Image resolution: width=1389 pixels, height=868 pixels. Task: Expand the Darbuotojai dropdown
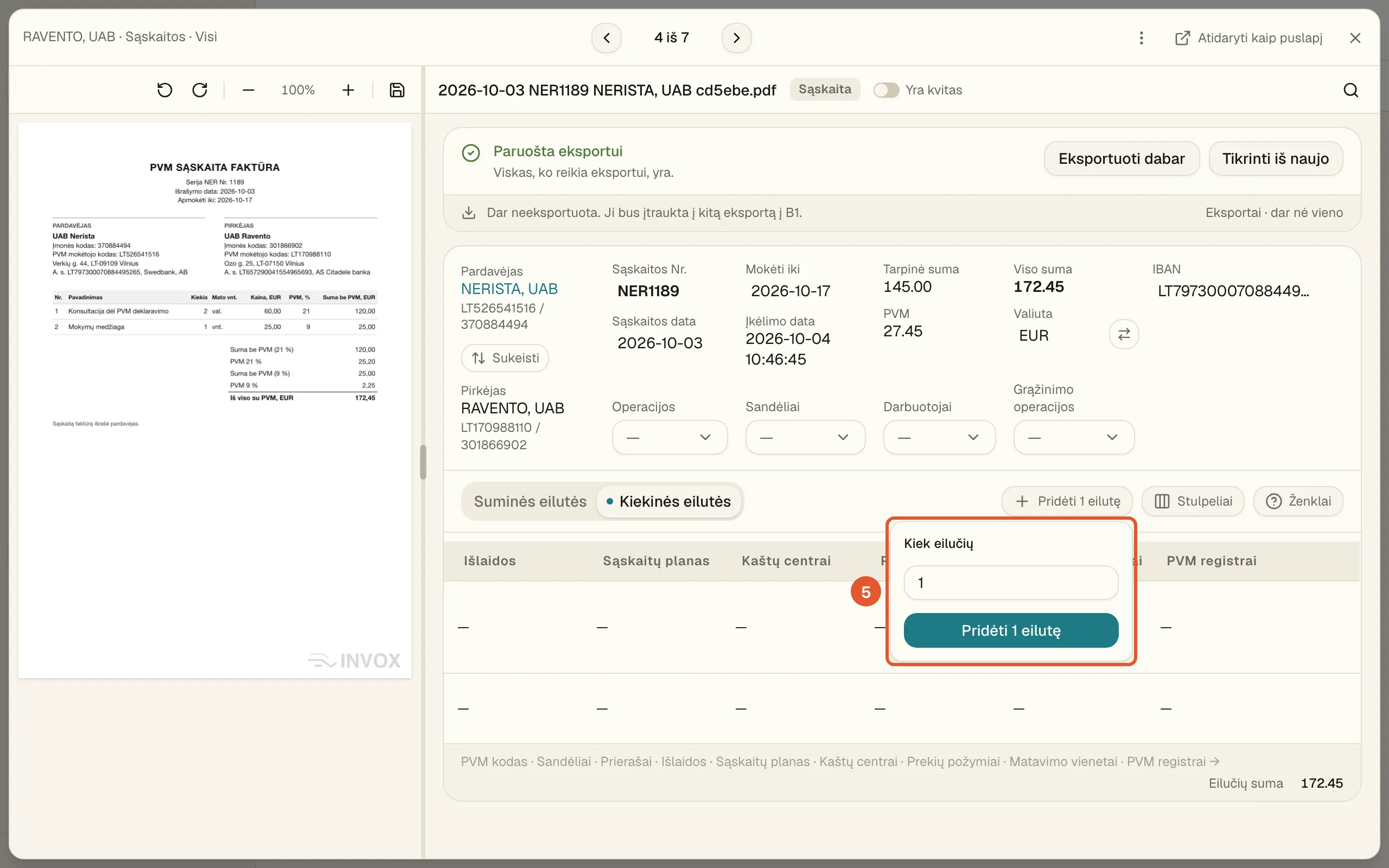pos(939,437)
